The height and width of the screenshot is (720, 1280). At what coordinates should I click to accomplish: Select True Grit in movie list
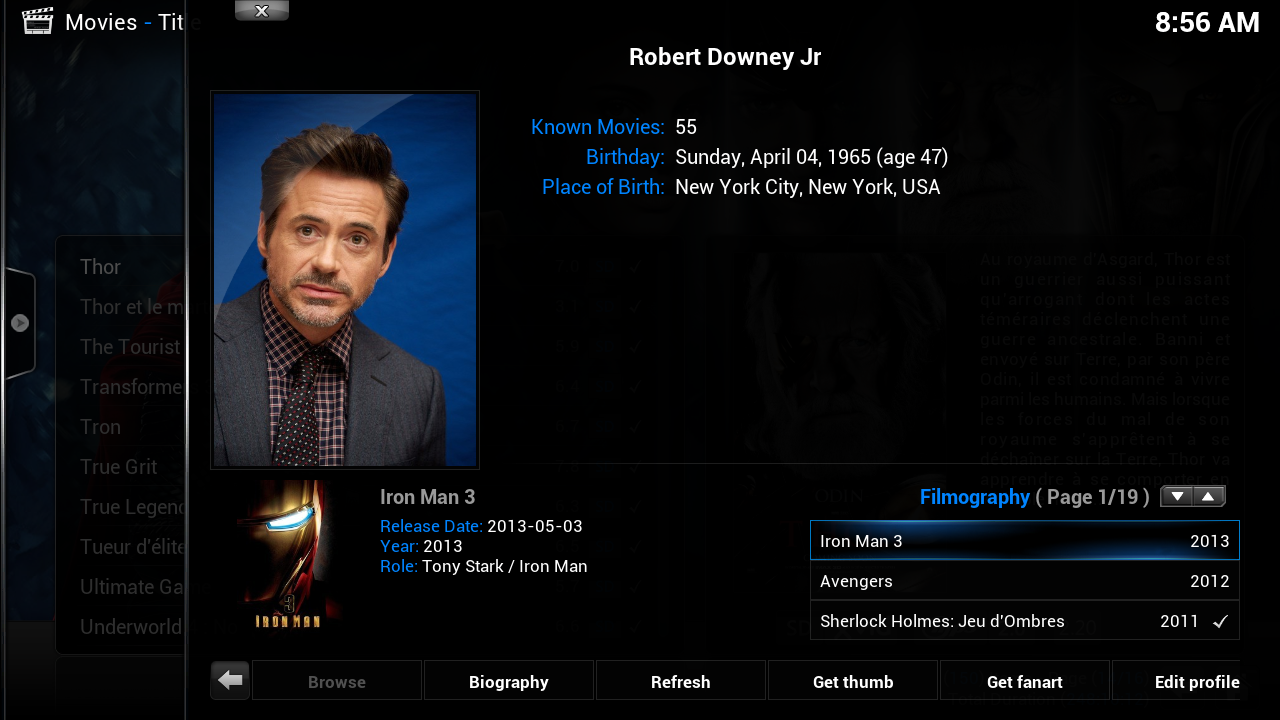[119, 466]
